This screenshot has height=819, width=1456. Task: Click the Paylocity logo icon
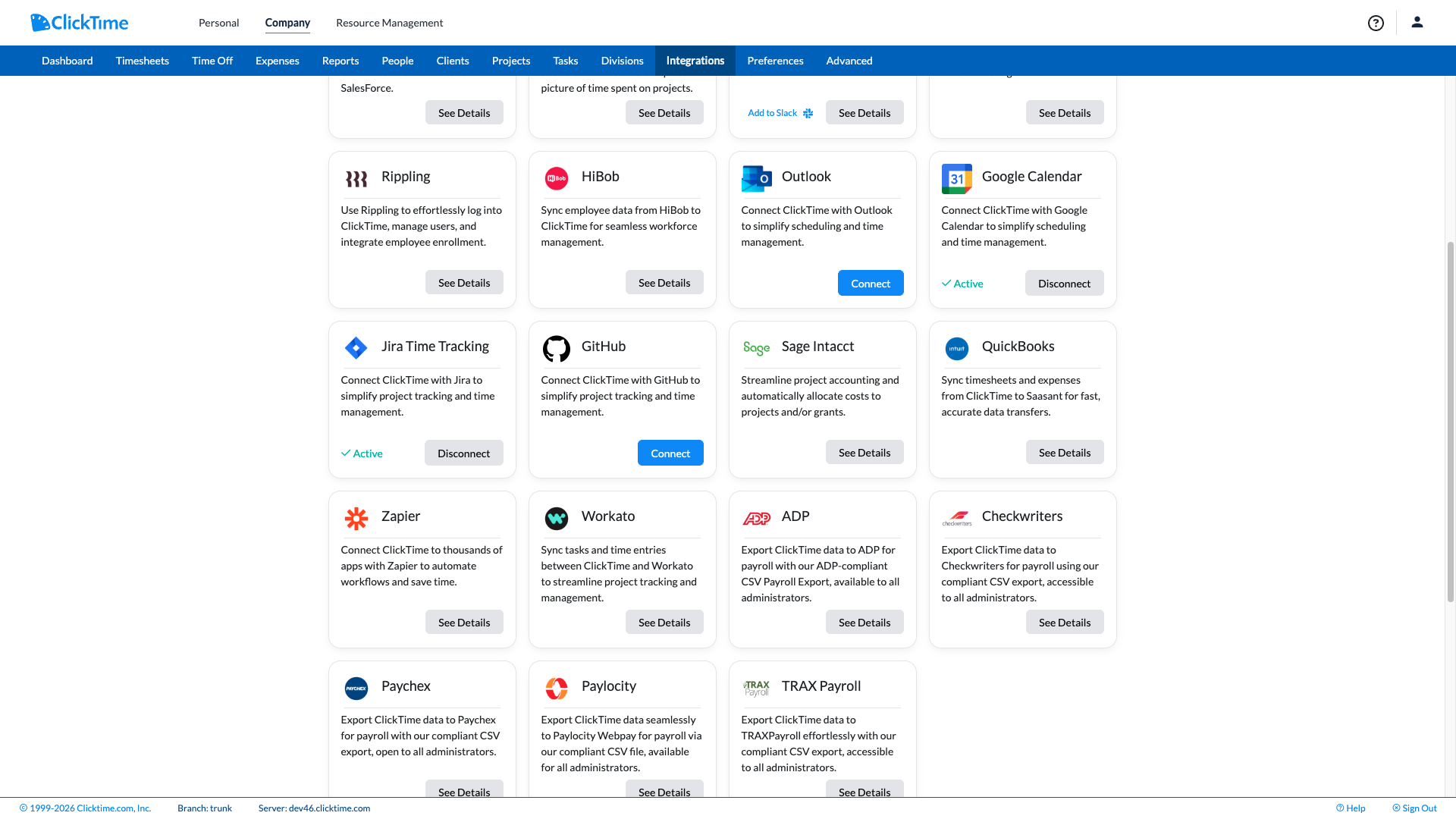point(557,689)
